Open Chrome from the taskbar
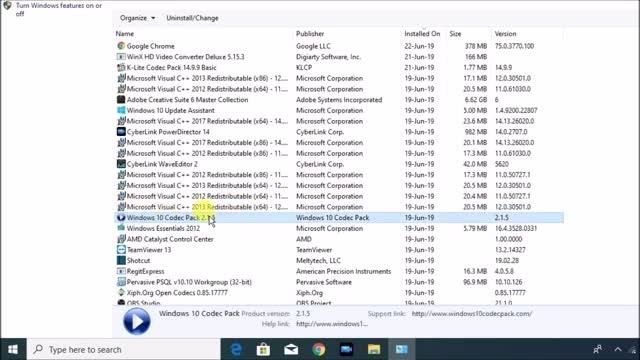The height and width of the screenshot is (360, 640). (319, 349)
